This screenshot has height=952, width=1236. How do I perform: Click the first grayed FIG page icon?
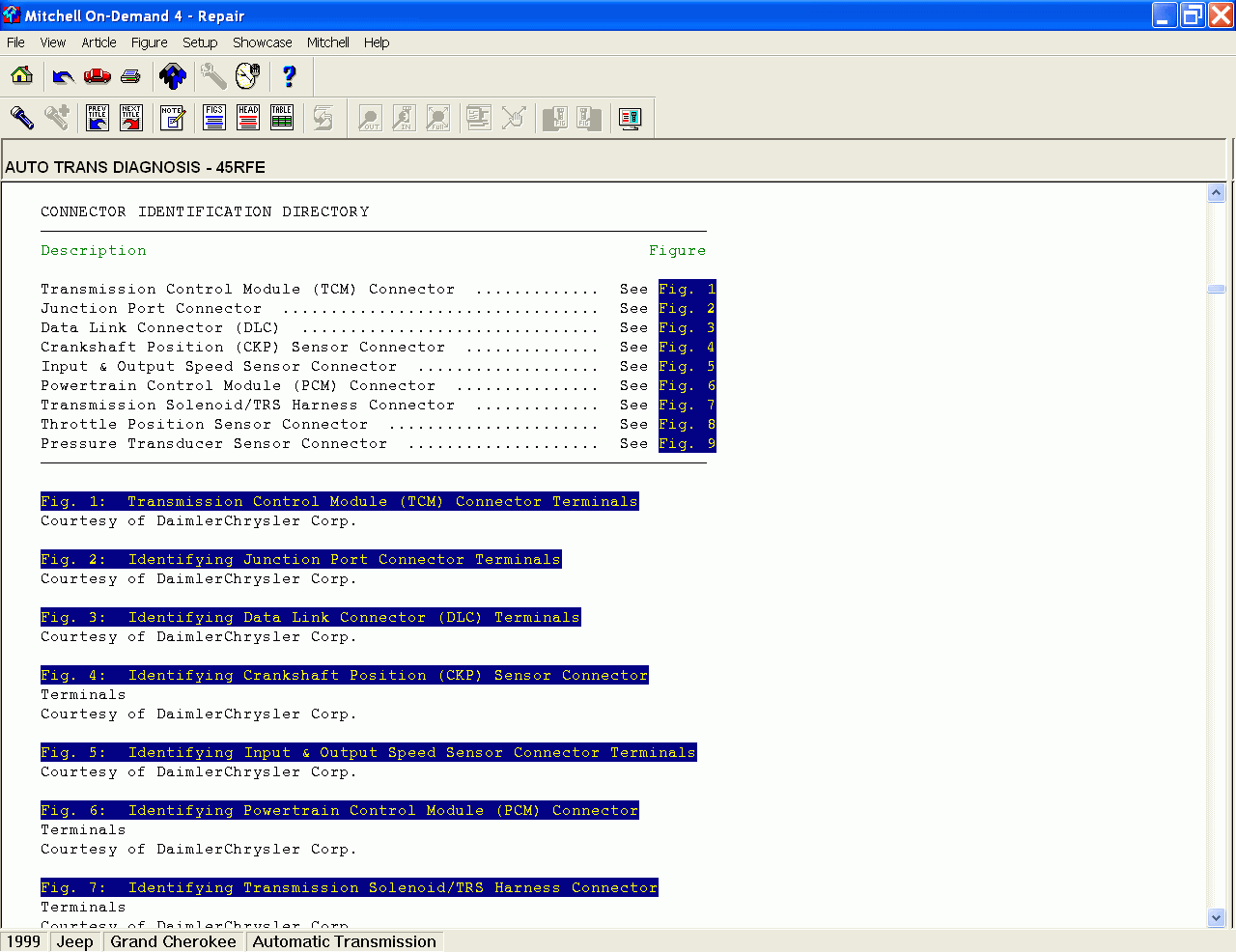click(x=555, y=118)
